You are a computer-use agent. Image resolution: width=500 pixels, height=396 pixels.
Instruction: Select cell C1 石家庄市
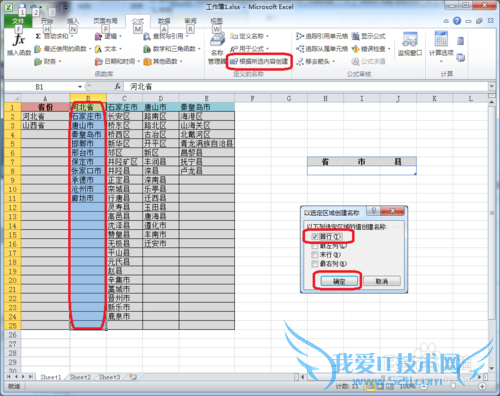tap(124, 107)
